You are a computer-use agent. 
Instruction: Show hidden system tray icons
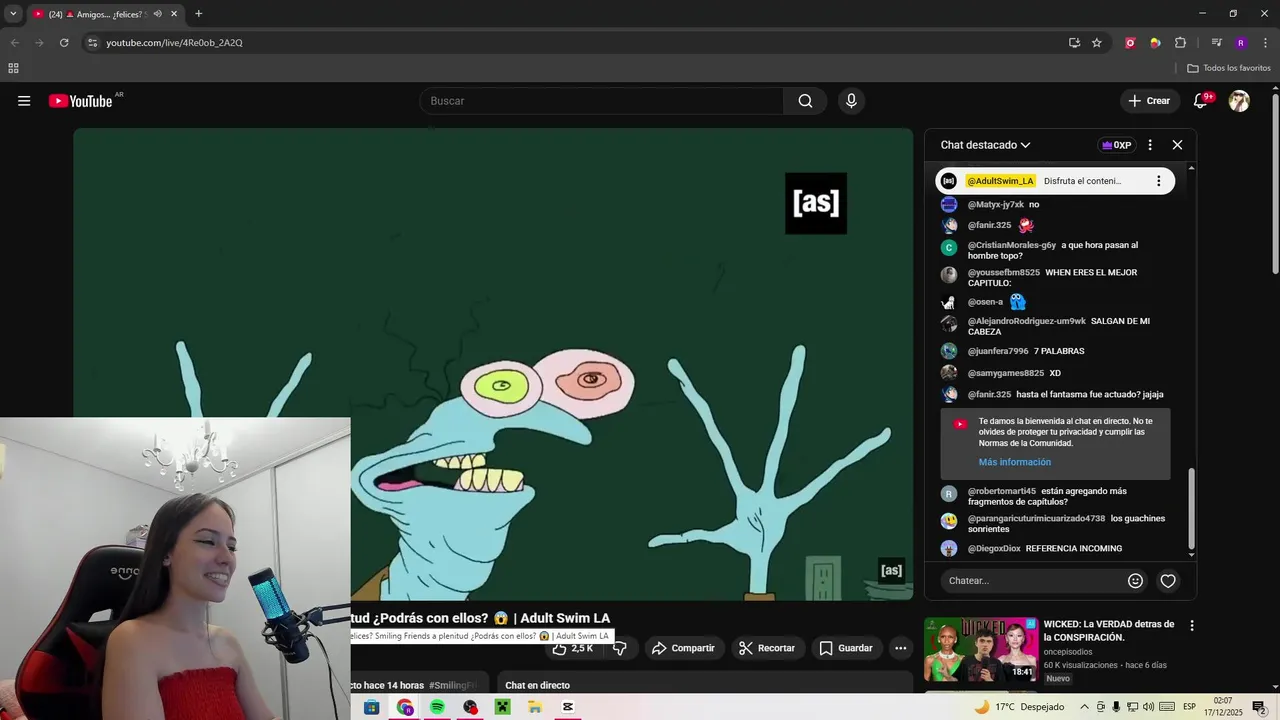point(1084,707)
